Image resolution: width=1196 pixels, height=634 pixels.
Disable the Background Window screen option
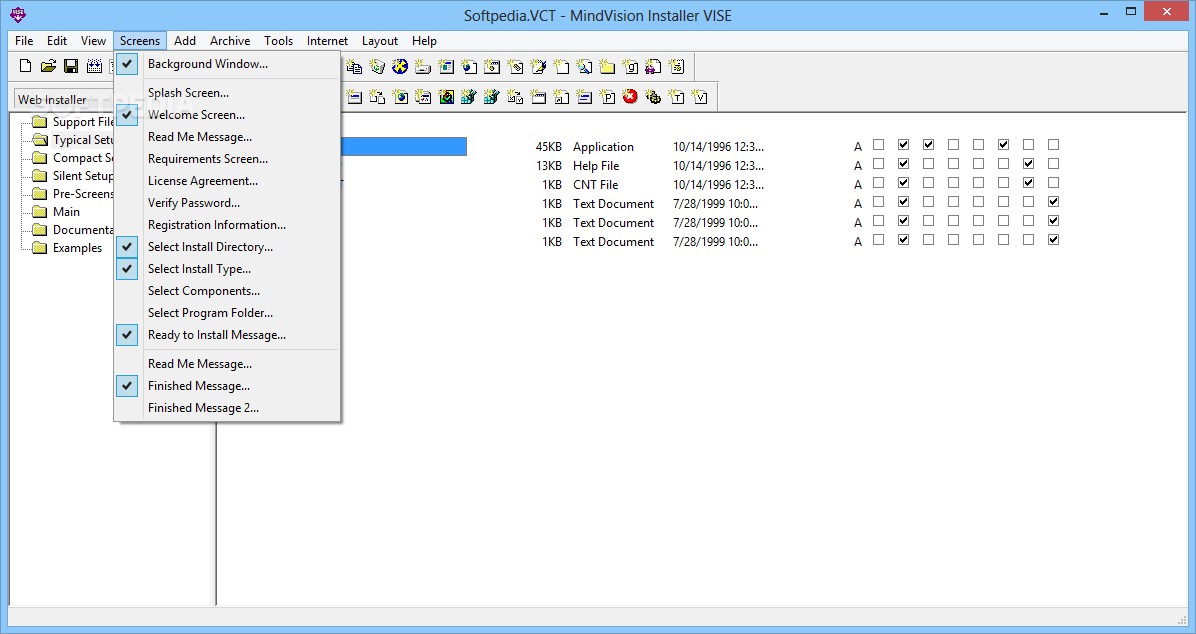click(227, 64)
